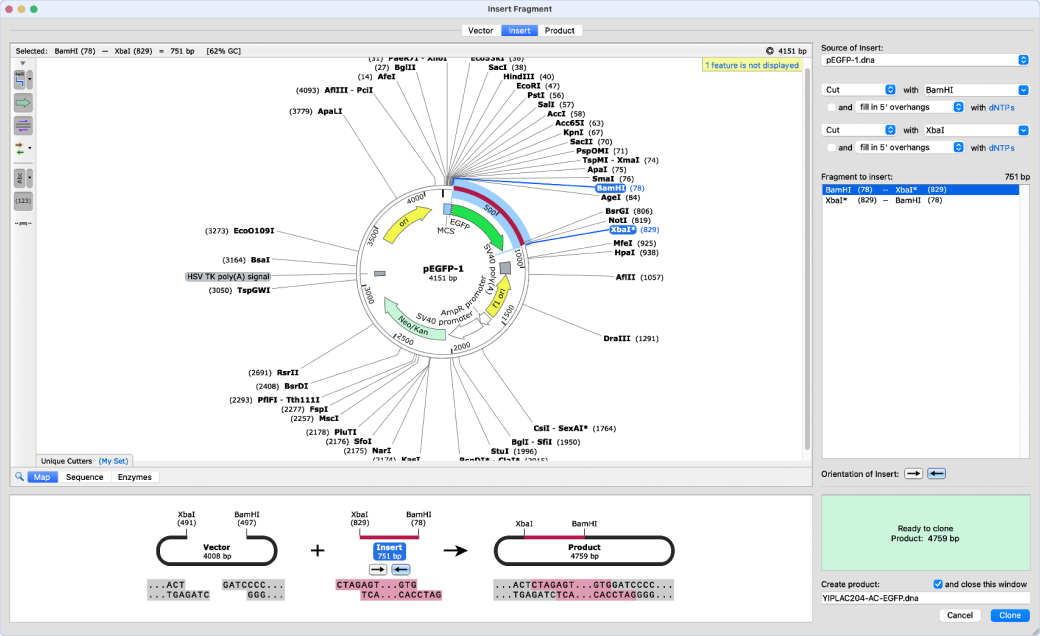Toggle the Abc feature labels icon
The height and width of the screenshot is (636, 1040).
(x=20, y=178)
